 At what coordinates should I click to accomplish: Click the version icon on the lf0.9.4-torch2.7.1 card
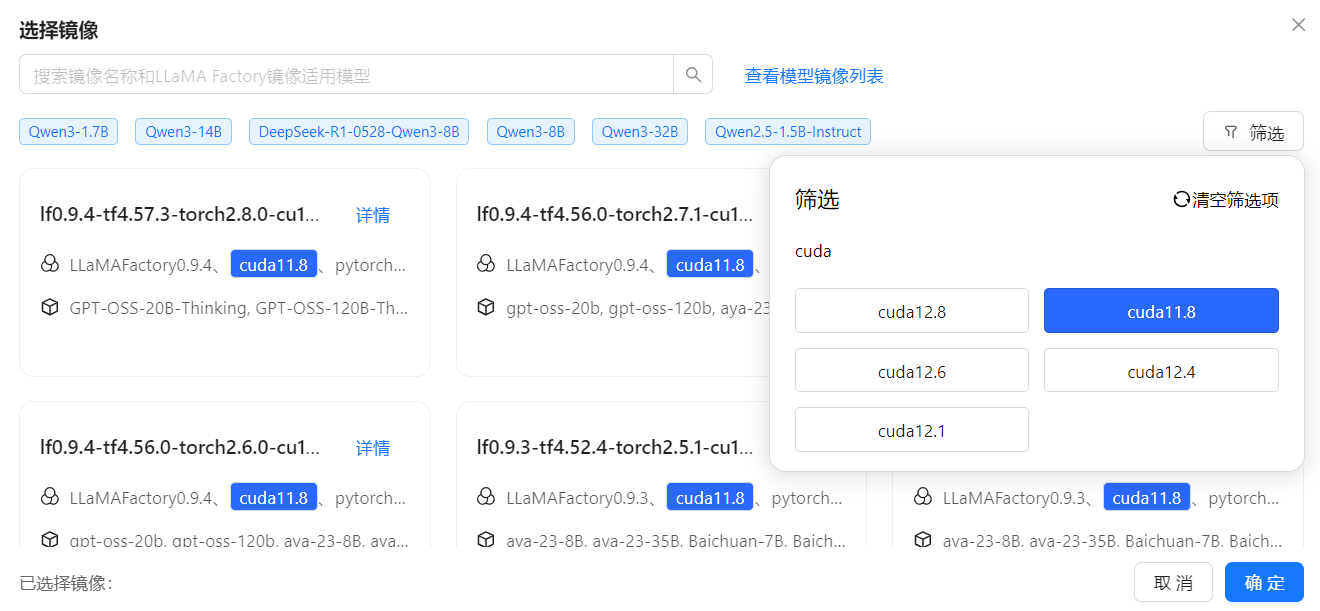(x=486, y=264)
